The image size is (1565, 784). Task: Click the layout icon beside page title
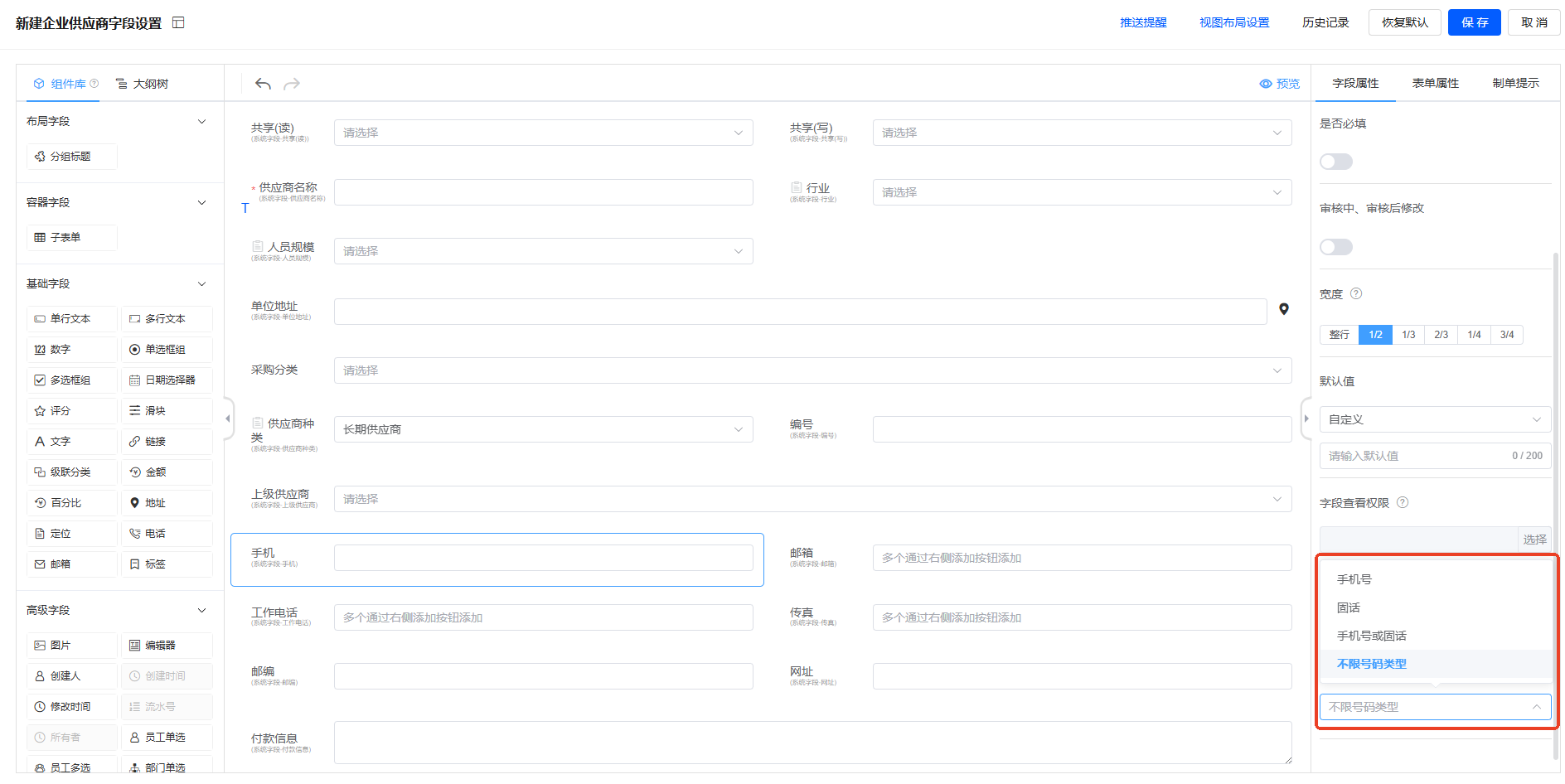point(178,22)
